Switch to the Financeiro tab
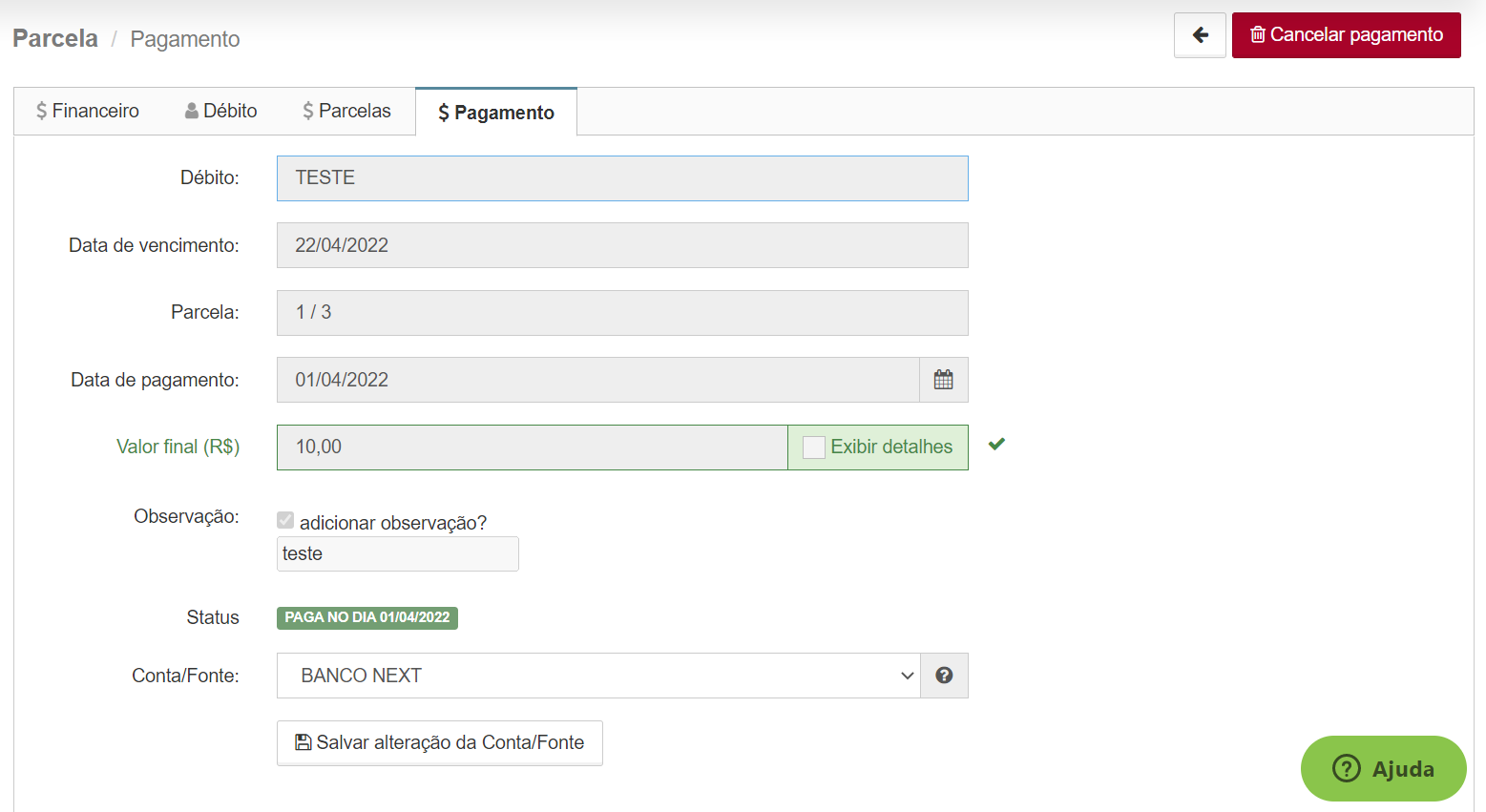This screenshot has height=812, width=1486. click(88, 111)
